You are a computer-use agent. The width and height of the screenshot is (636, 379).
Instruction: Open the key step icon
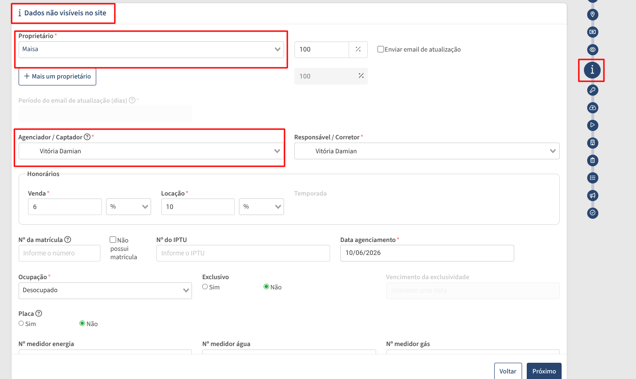(x=592, y=90)
